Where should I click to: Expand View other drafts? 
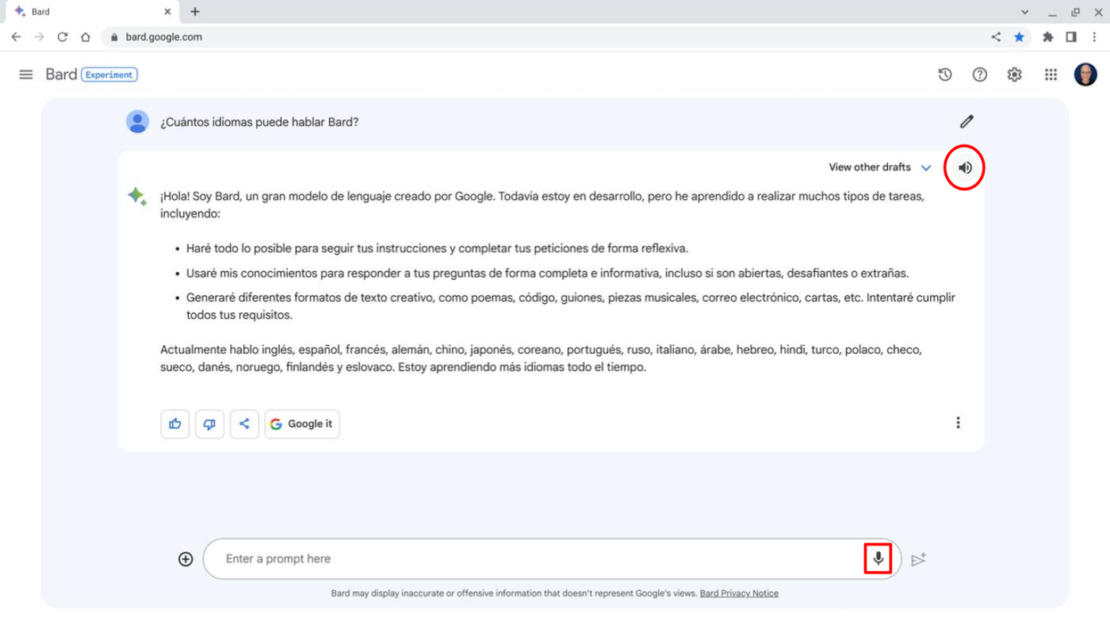[x=879, y=167]
